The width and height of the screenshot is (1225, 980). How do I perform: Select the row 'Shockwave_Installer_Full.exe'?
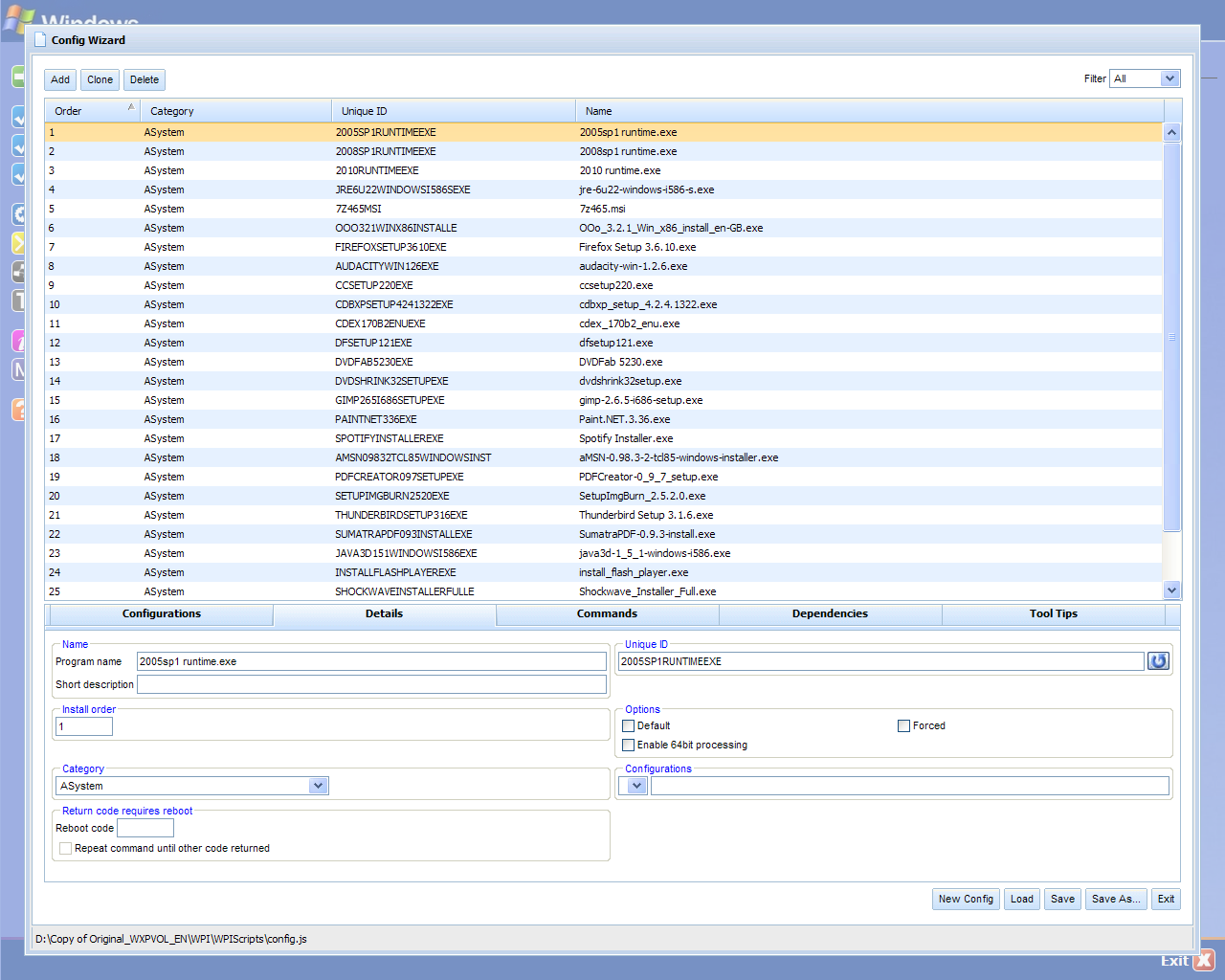[x=604, y=591]
